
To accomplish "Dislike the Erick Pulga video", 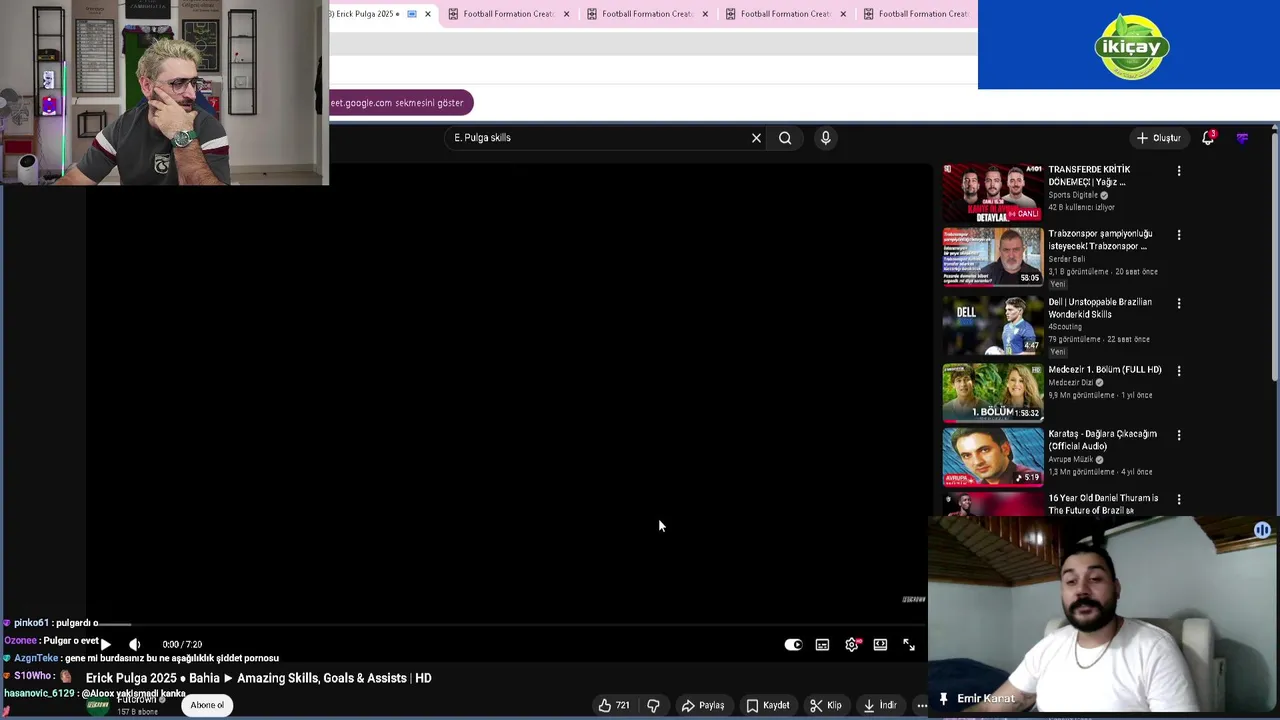I will click(x=653, y=705).
